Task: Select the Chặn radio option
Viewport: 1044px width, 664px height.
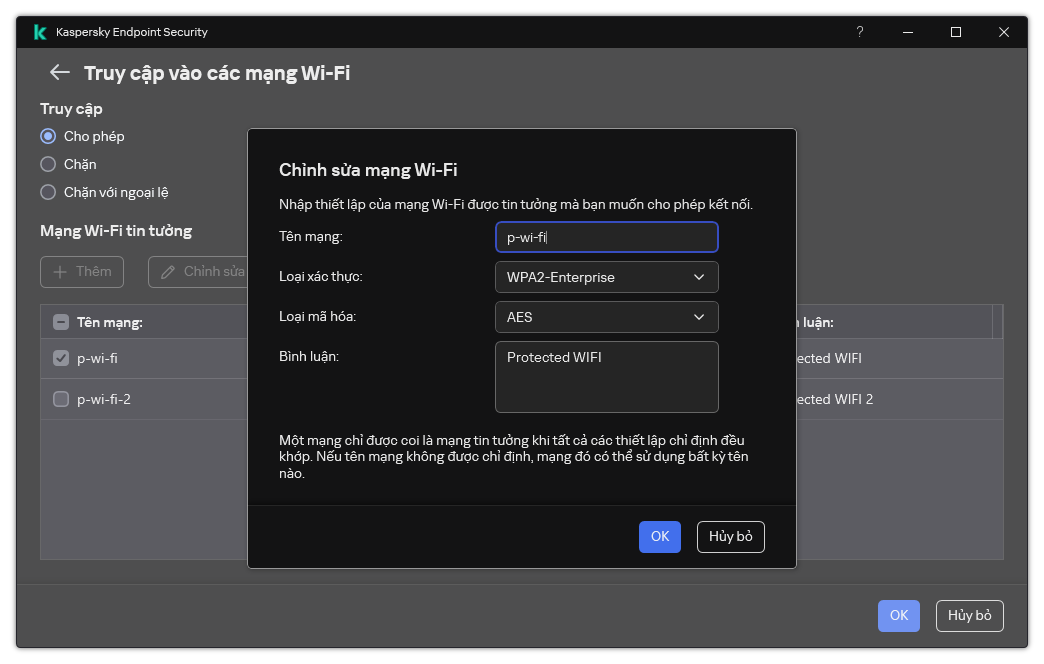Action: click(x=48, y=164)
